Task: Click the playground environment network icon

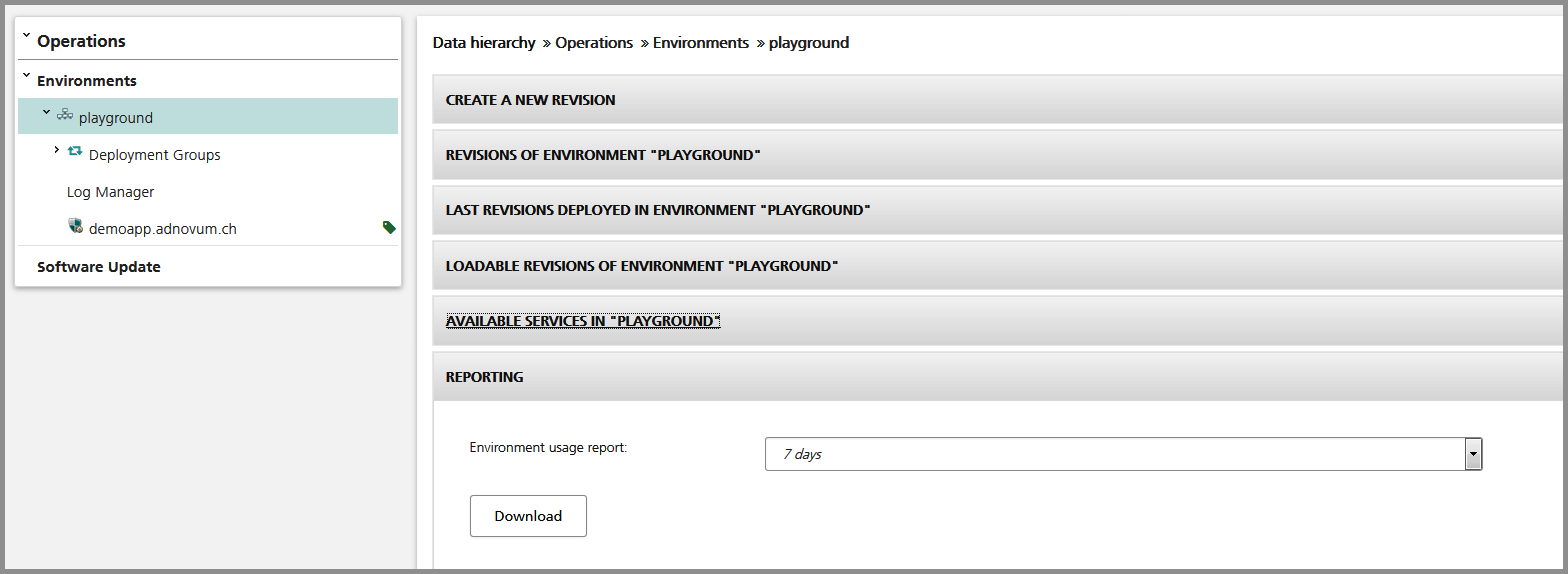Action: (65, 116)
